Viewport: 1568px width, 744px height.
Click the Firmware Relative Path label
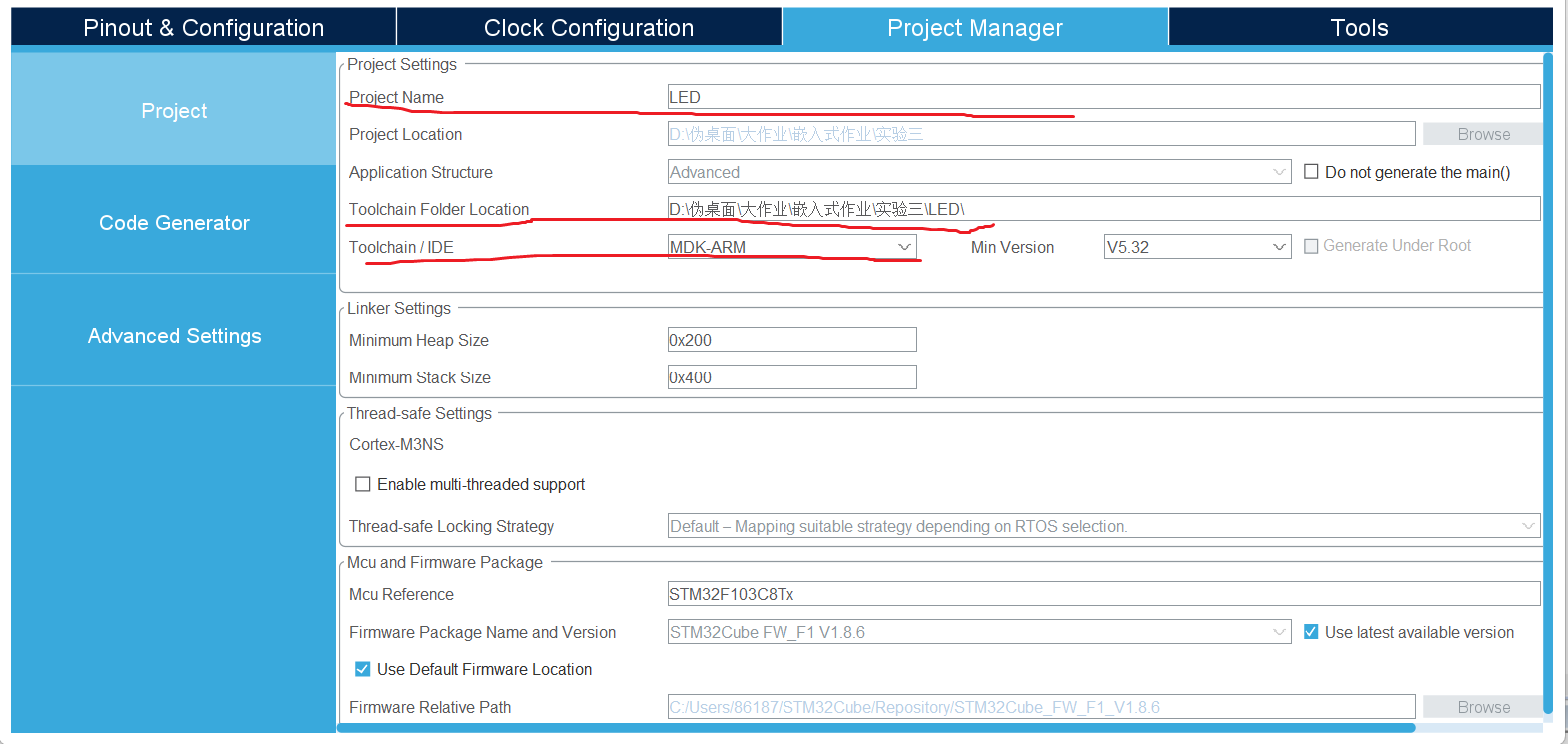(430, 707)
